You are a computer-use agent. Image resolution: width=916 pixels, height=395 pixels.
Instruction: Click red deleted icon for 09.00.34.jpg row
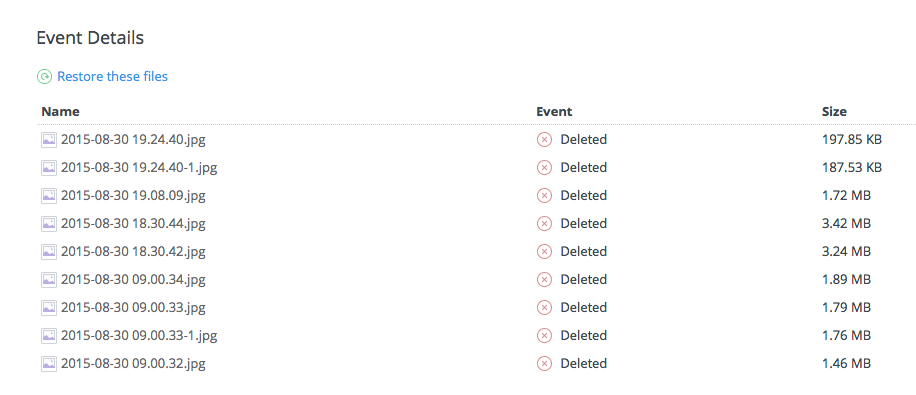[x=544, y=280]
